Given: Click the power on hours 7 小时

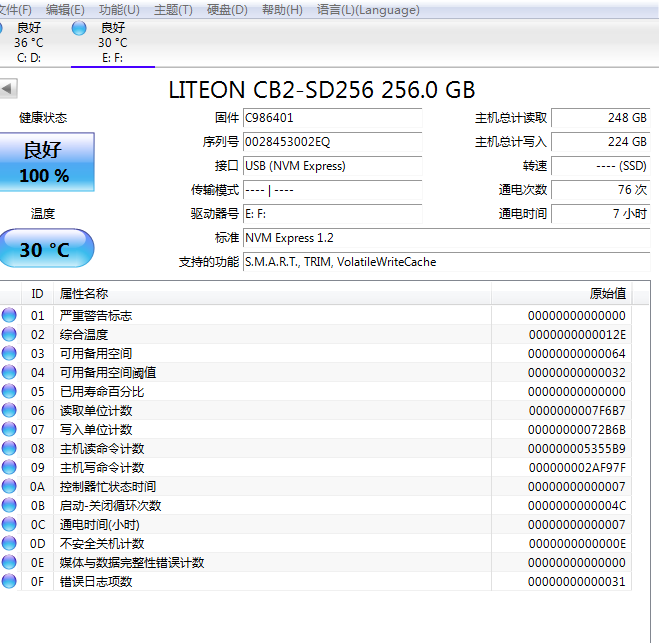Looking at the screenshot, I should [x=601, y=214].
